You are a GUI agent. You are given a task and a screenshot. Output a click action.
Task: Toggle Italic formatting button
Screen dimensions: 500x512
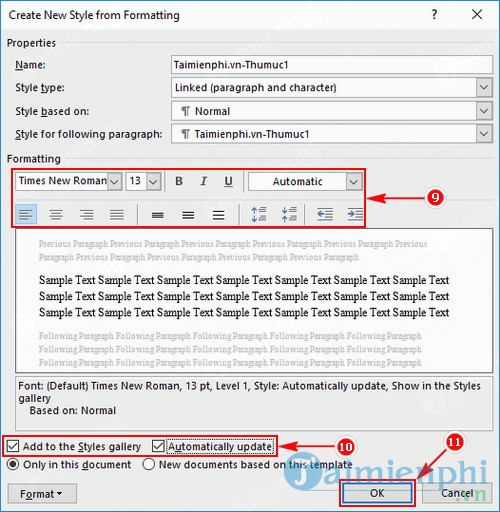click(x=204, y=181)
